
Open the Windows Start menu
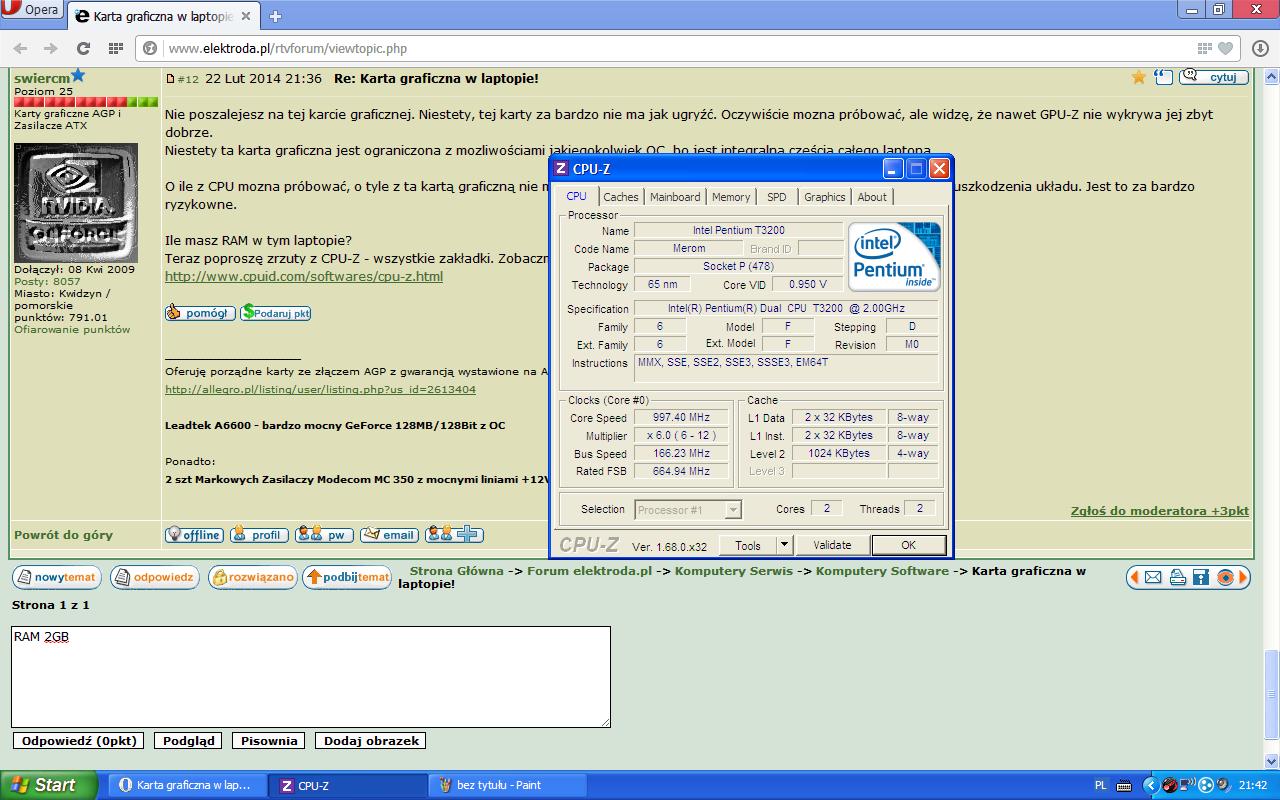point(49,785)
